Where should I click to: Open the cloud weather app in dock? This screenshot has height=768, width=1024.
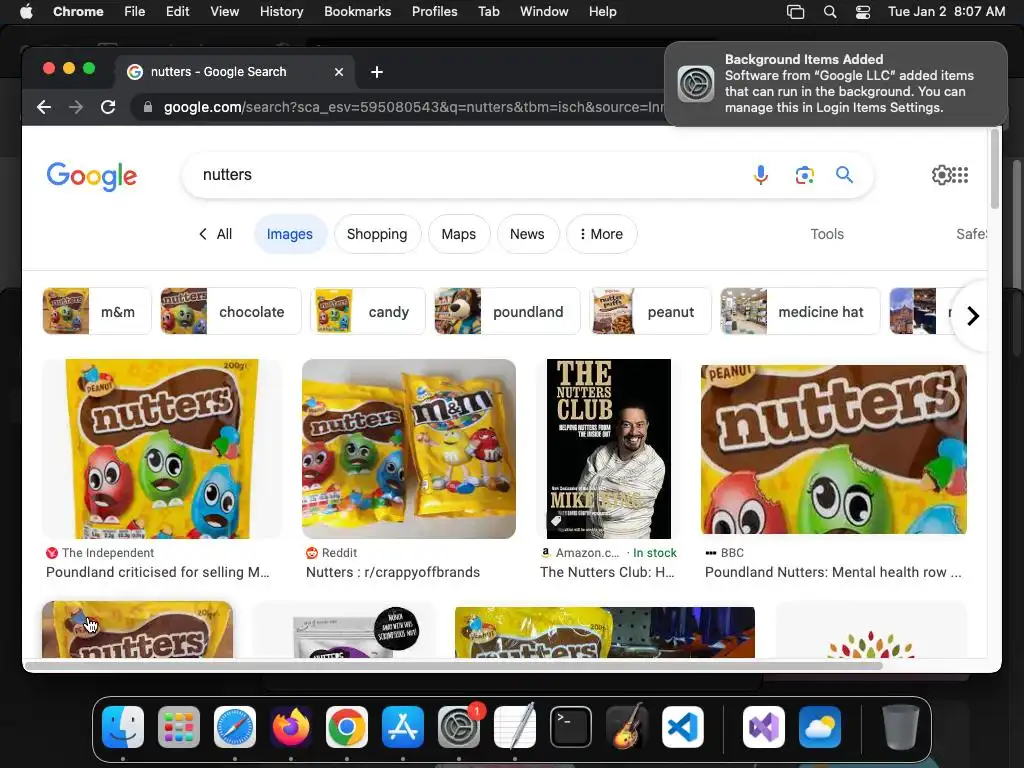[820, 727]
